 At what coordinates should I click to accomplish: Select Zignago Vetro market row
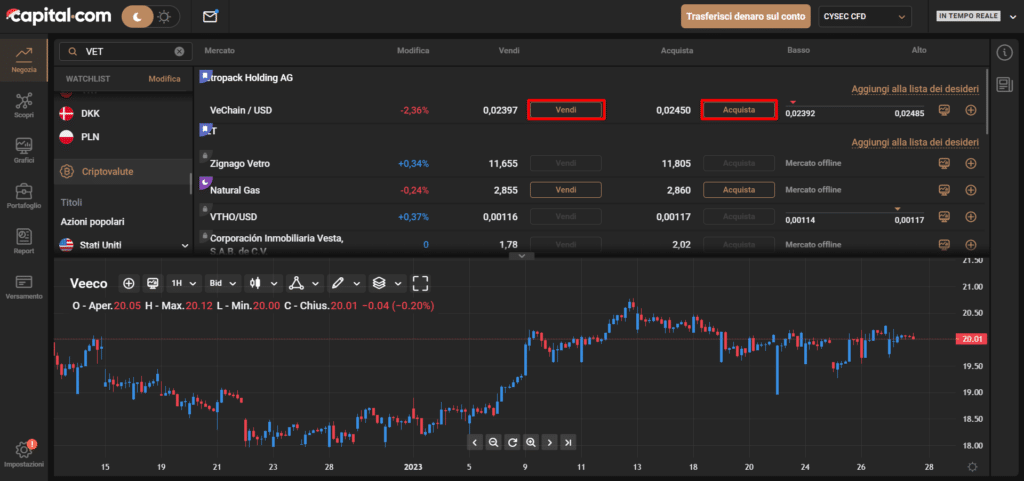(590, 163)
